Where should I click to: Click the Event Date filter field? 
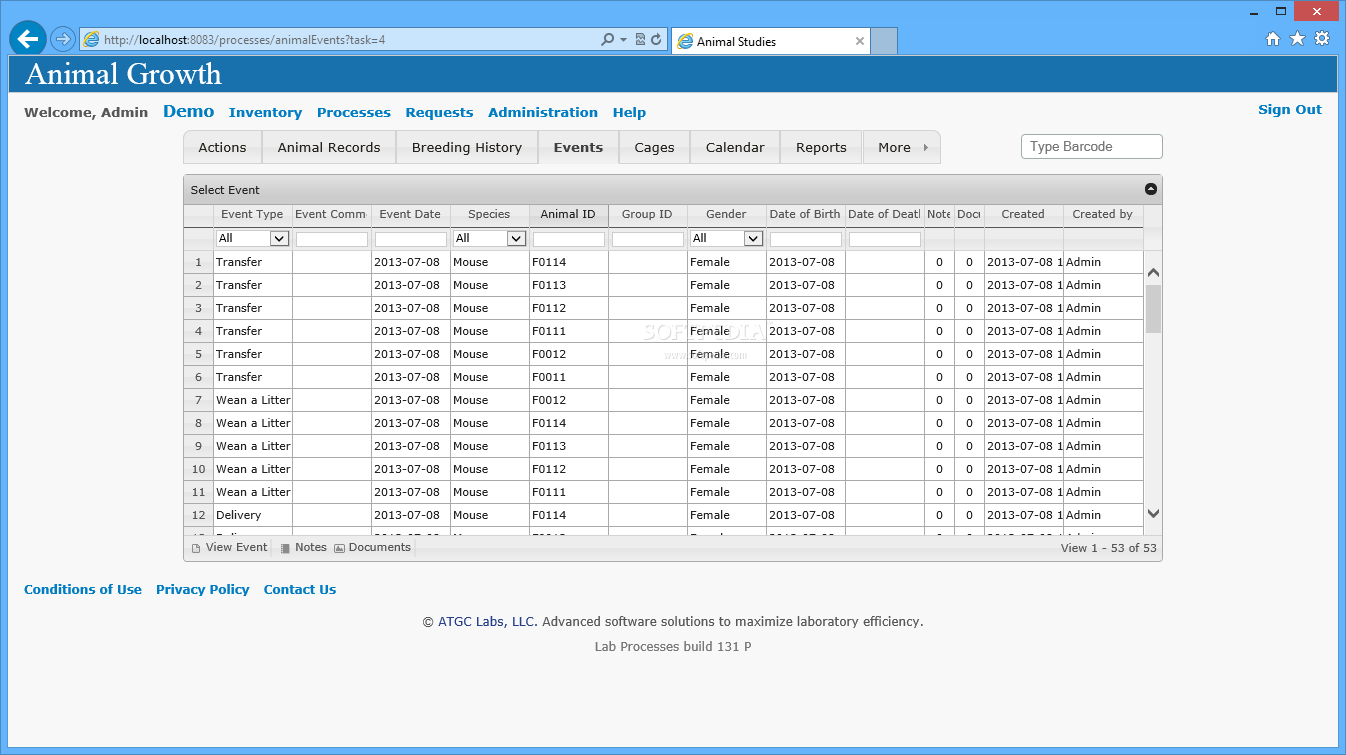411,239
